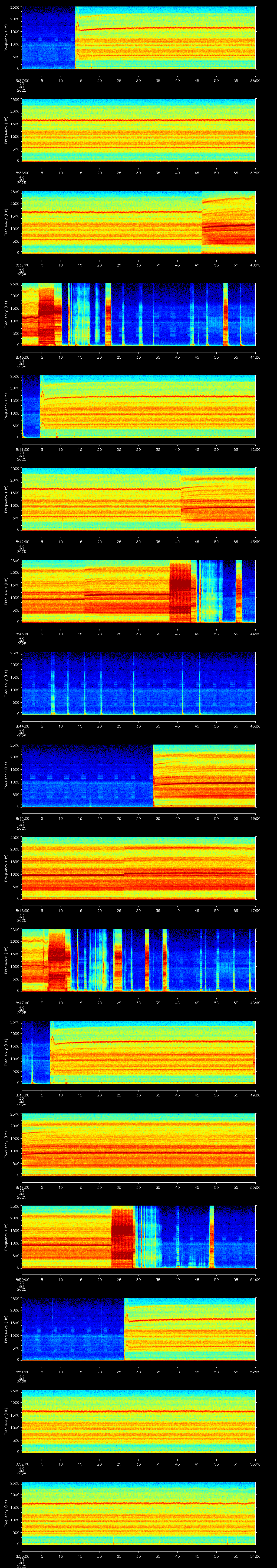The width and height of the screenshot is (277, 1568).
Task: Click the 8:42:00 start time label
Action: click(22, 542)
